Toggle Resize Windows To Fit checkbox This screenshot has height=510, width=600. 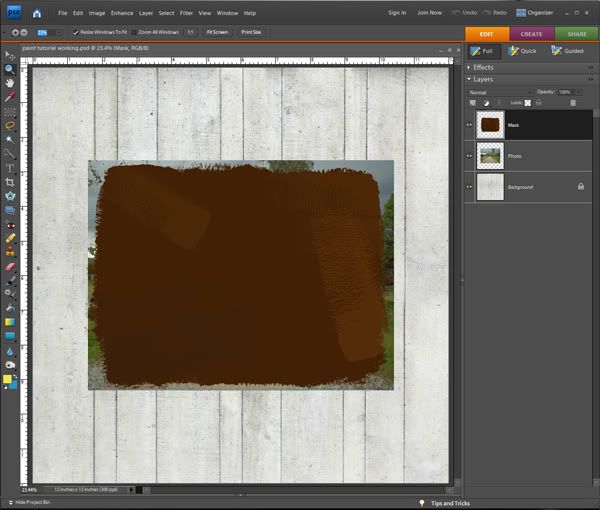click(x=75, y=33)
